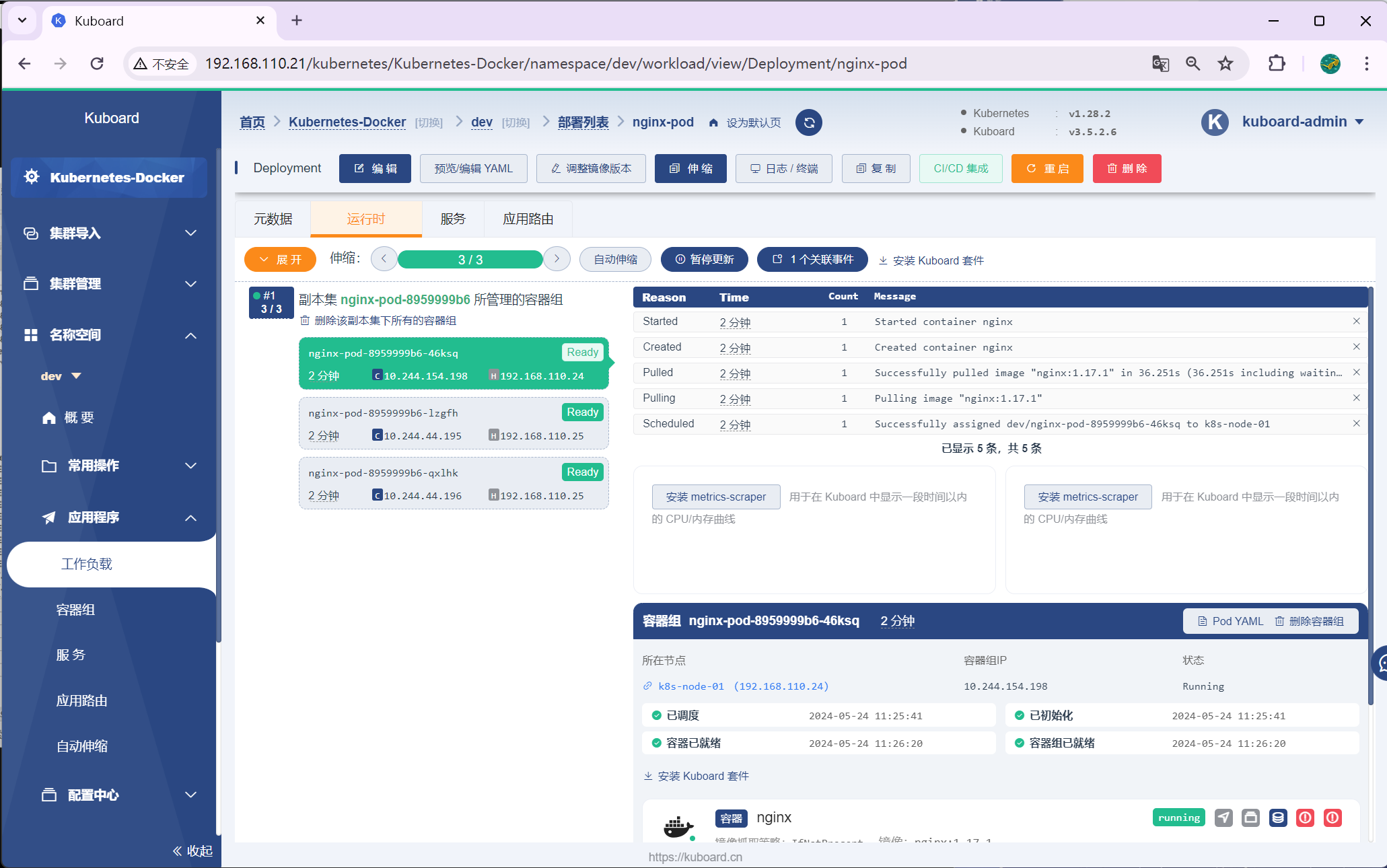Select pod nginx-pod-8959999b6-qxlhk card

454,484
